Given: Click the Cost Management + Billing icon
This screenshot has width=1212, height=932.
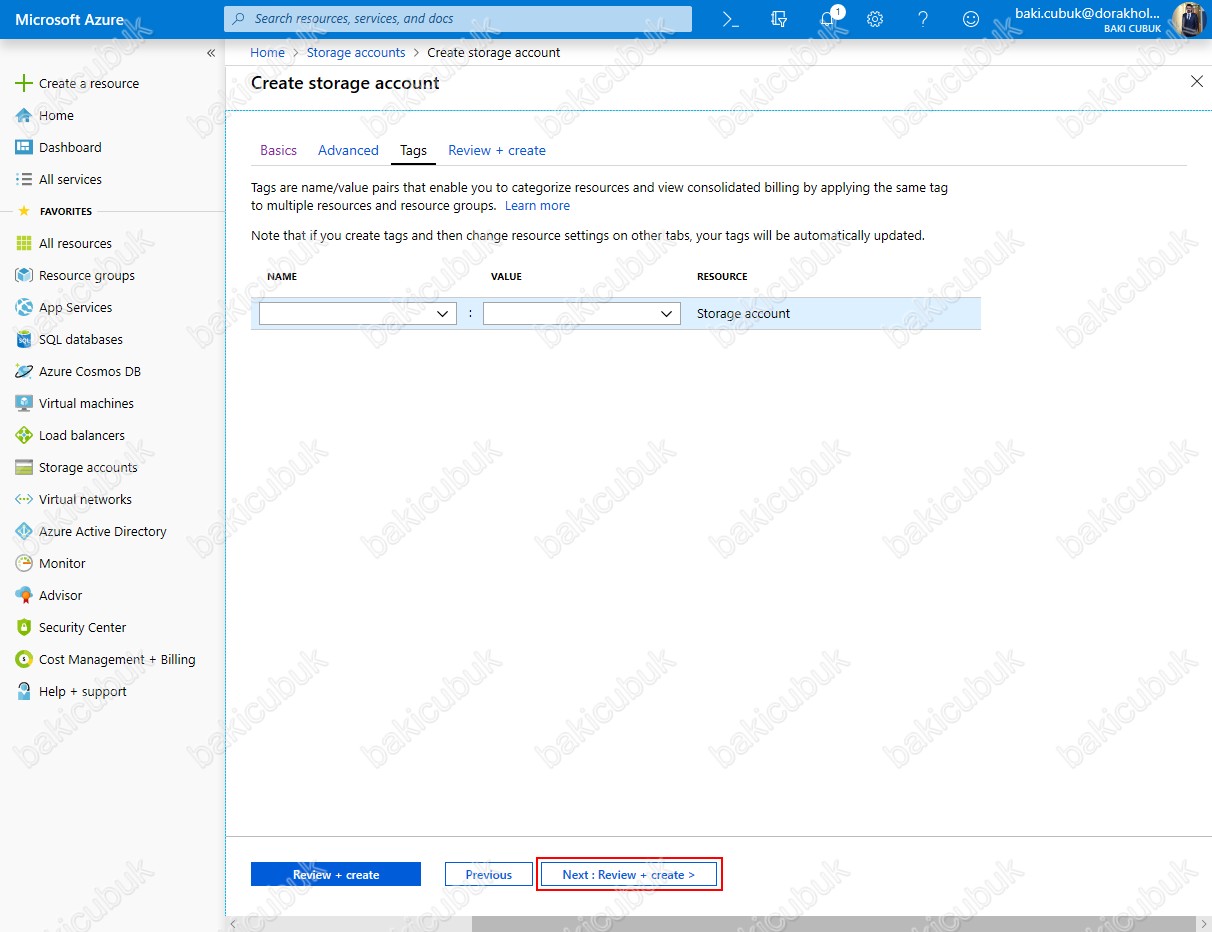Looking at the screenshot, I should [x=24, y=659].
